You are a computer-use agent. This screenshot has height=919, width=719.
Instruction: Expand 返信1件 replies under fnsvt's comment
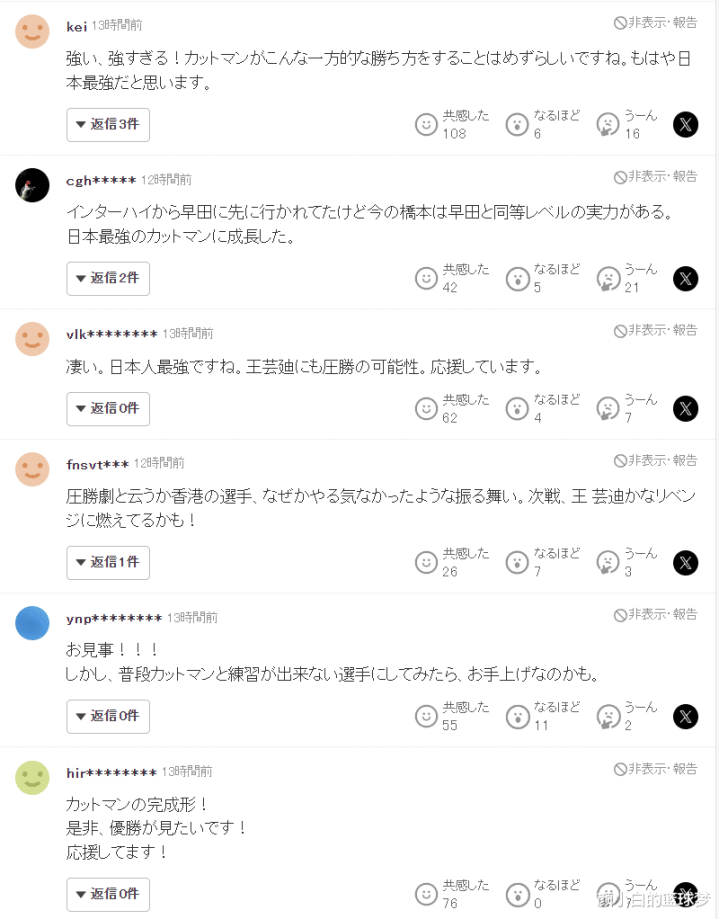point(108,563)
